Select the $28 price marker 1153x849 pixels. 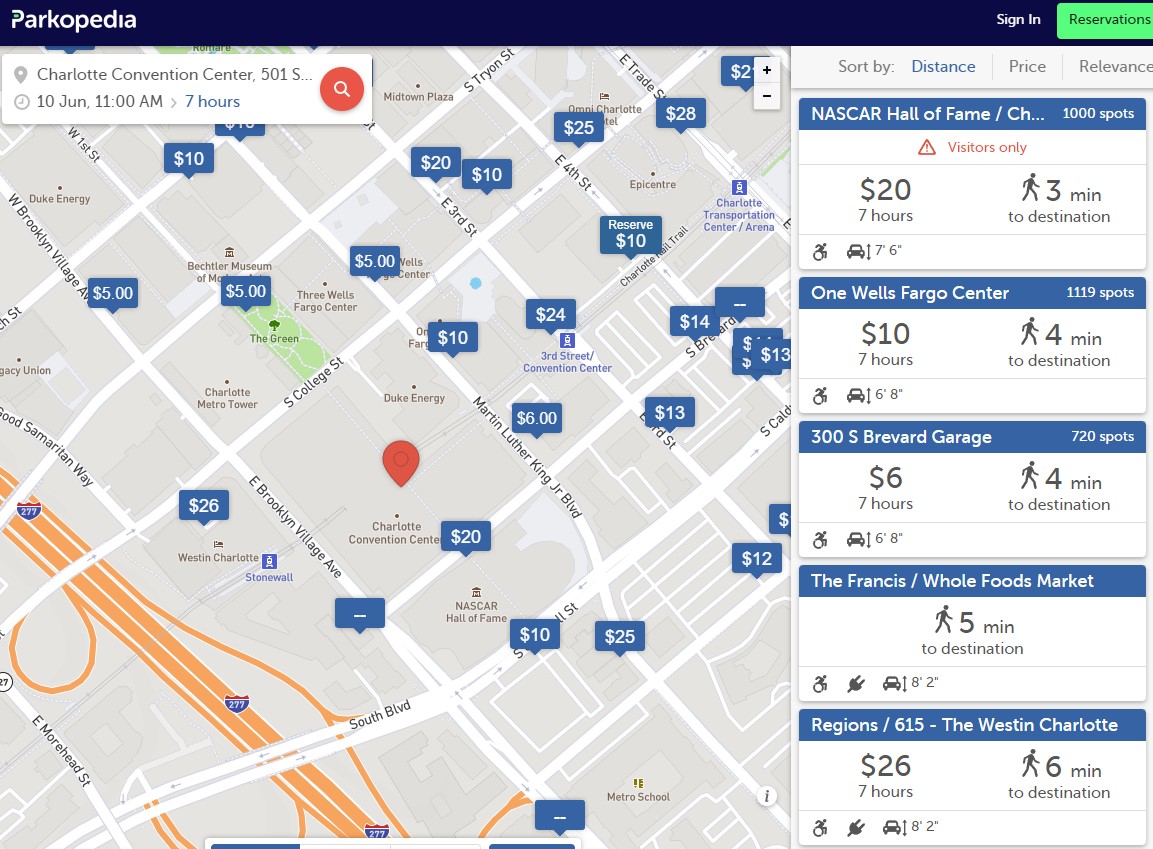coord(681,113)
